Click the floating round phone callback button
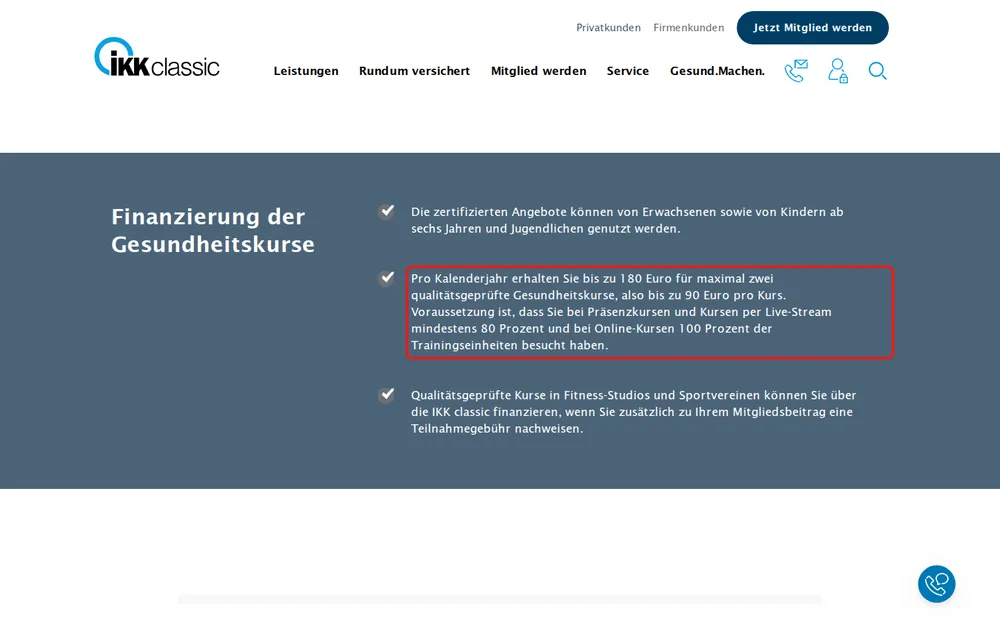Image resolution: width=1000 pixels, height=625 pixels. (936, 584)
